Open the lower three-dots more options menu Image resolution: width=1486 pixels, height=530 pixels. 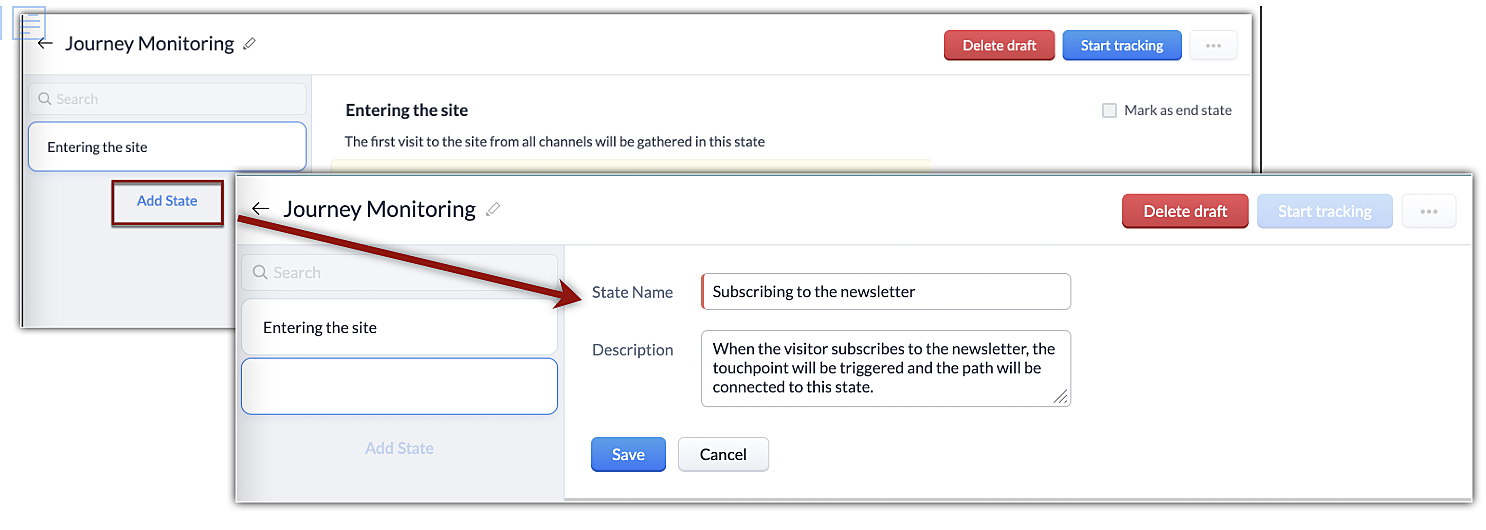[1428, 211]
